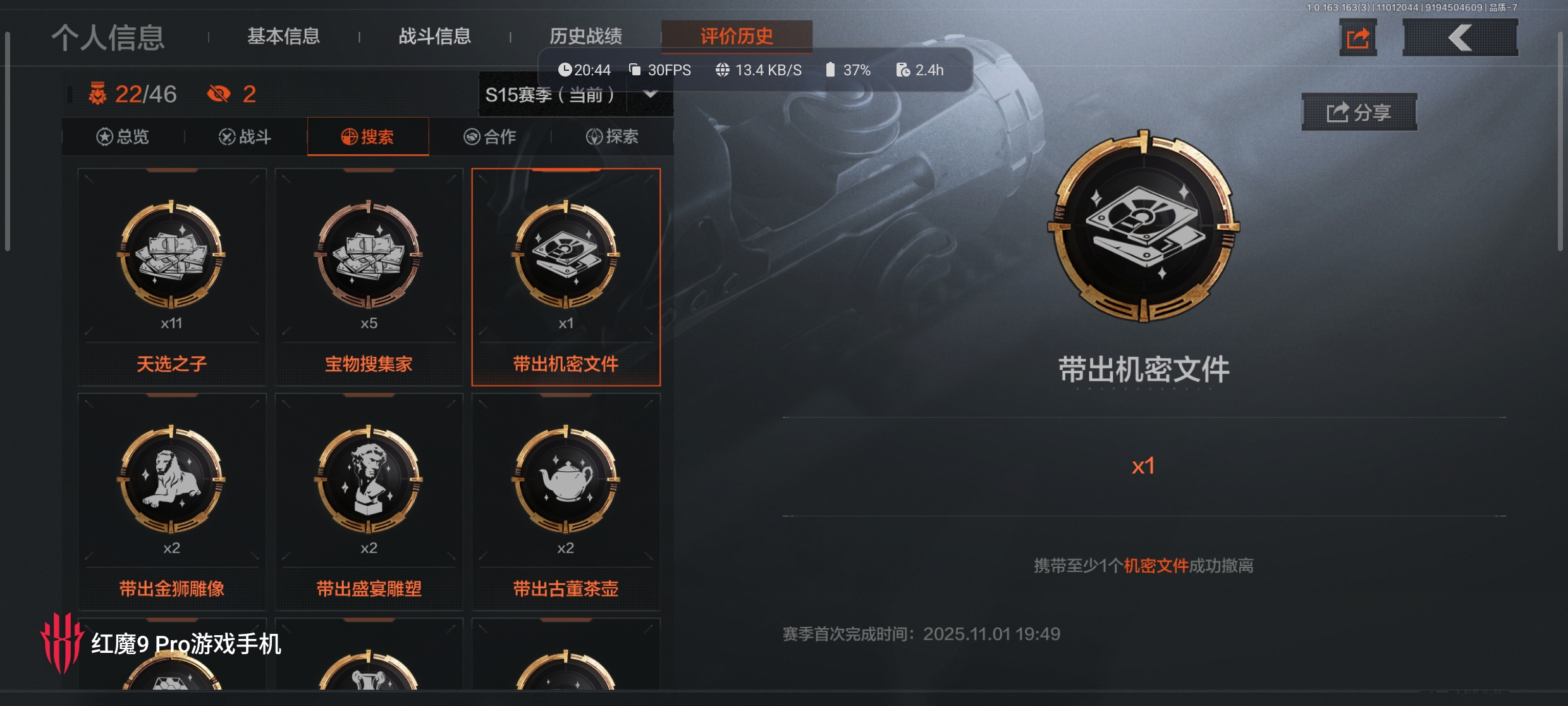Click the partially visible bottom-left badge card
The height and width of the screenshot is (706, 1568).
(171, 654)
